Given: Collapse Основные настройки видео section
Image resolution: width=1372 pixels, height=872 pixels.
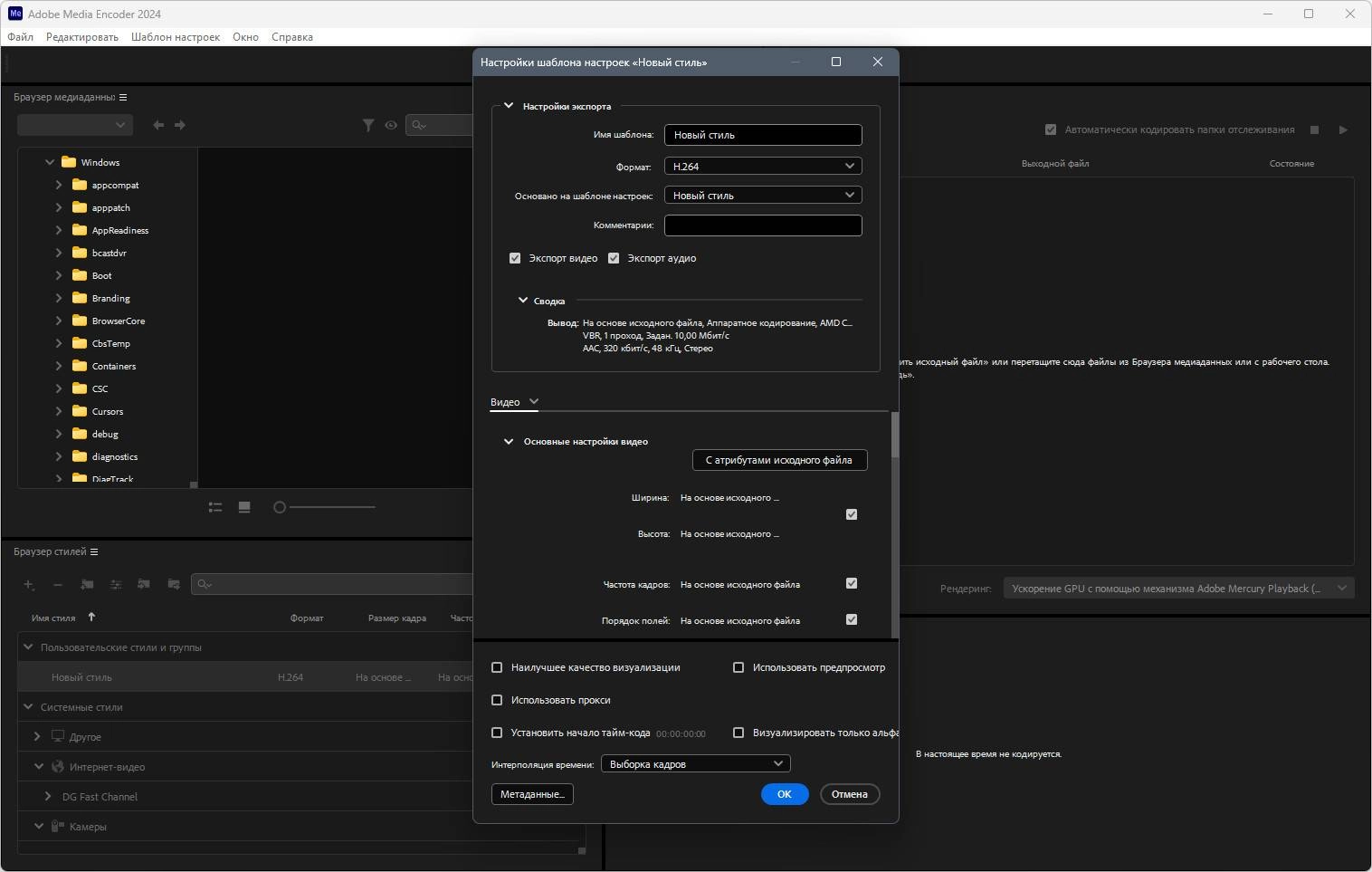Looking at the screenshot, I should (x=509, y=441).
